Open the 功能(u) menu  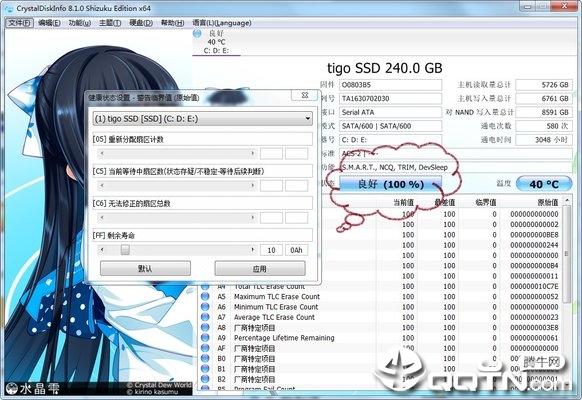tap(79, 23)
